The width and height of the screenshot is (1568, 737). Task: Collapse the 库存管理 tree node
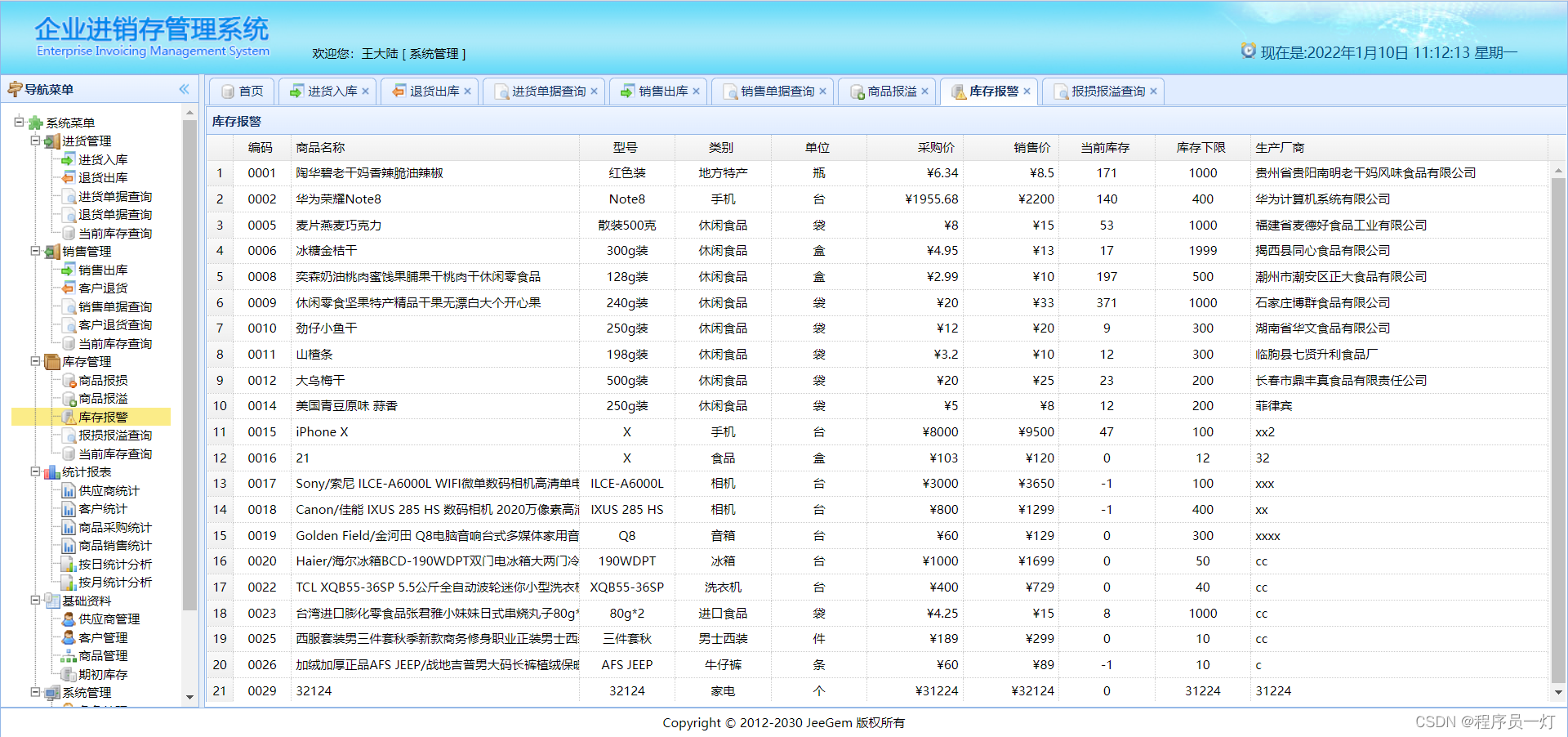[35, 361]
